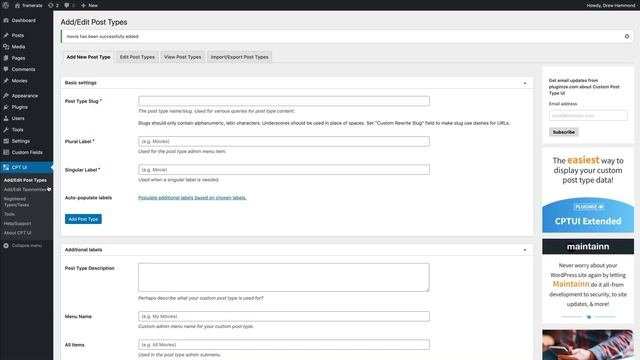Click the Add Post Type button
The height and width of the screenshot is (360, 640).
coord(83,219)
